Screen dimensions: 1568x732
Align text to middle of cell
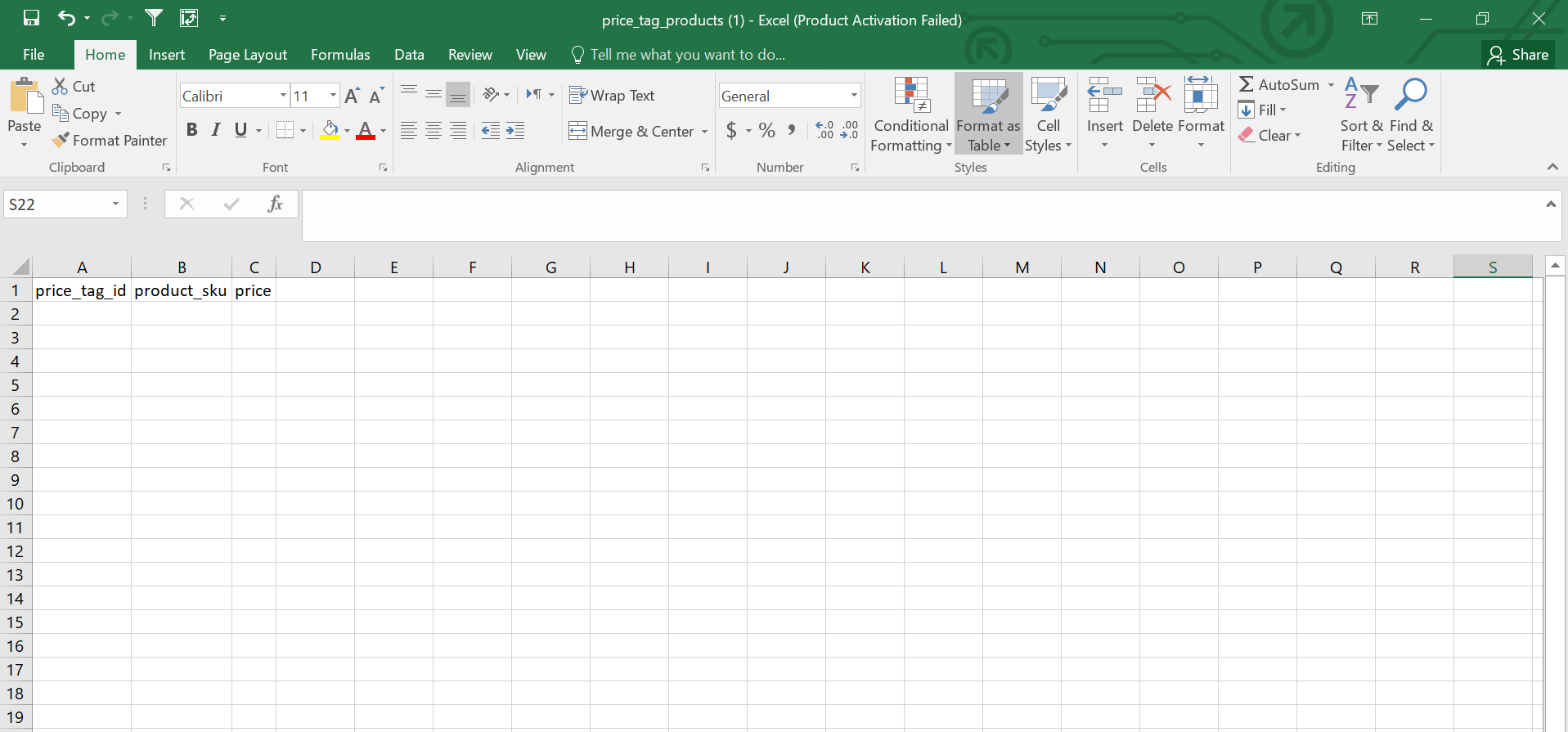434,95
